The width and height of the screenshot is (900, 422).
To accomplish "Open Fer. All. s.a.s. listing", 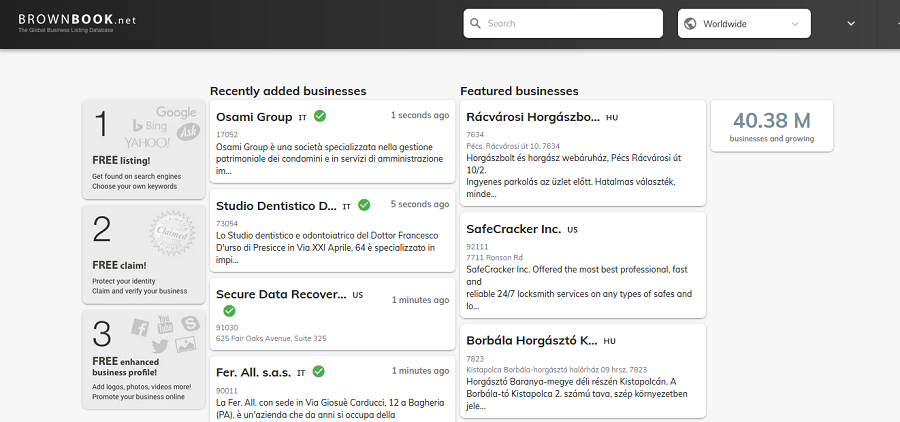I will [x=253, y=372].
